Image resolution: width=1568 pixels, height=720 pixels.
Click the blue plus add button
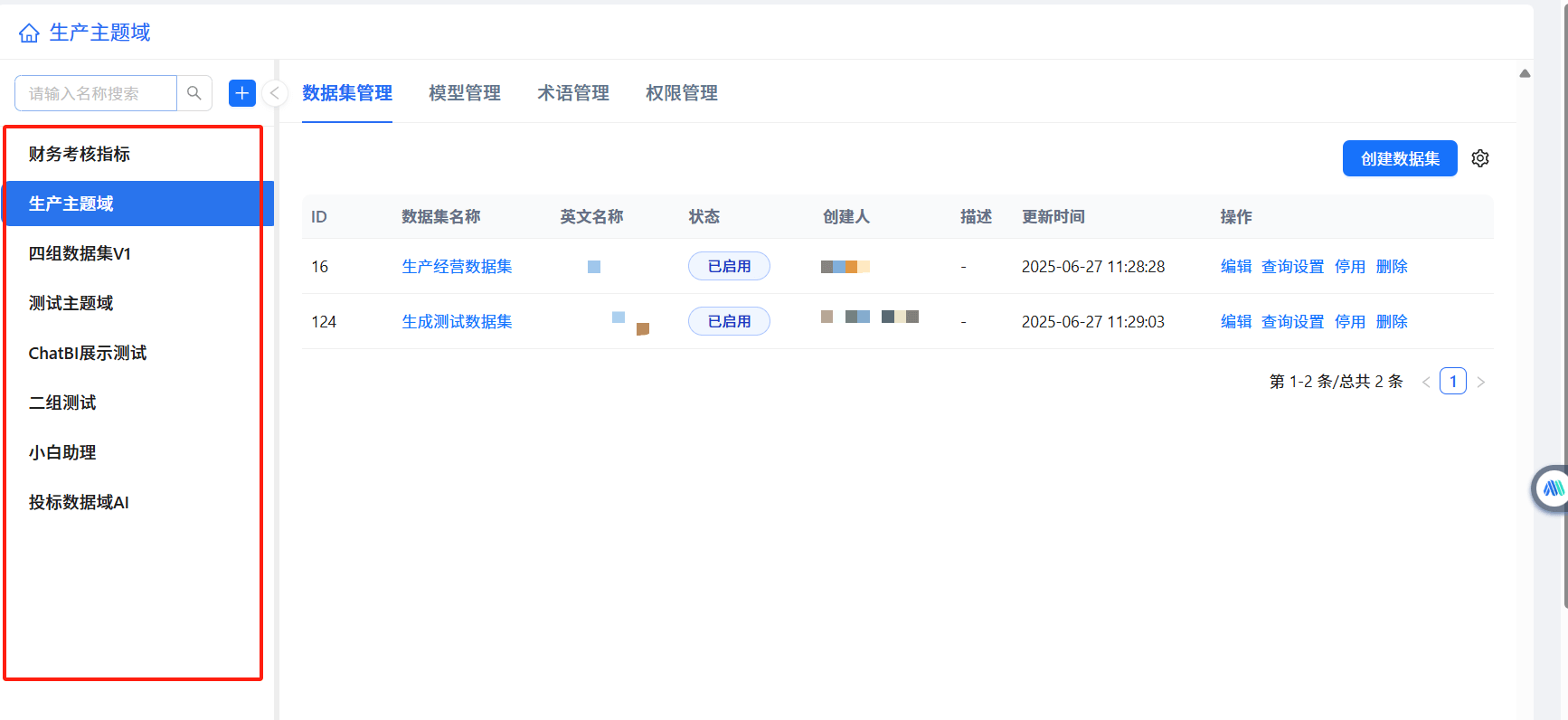242,93
